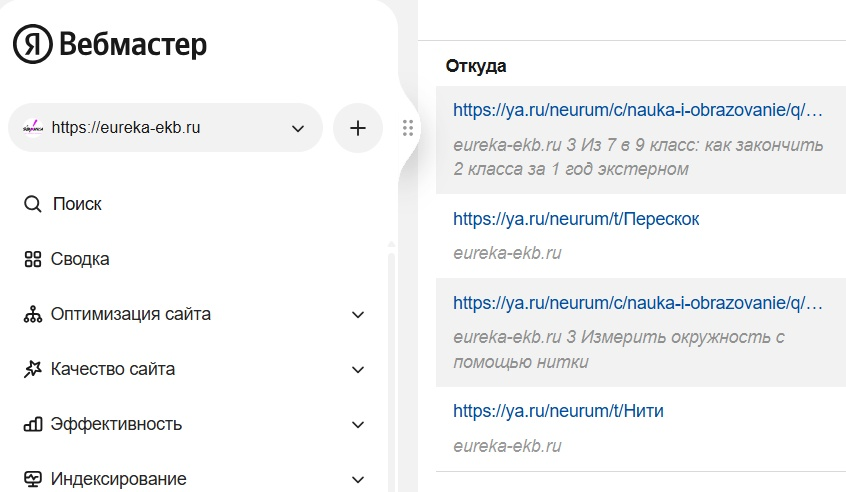Open the ya.ru/neurum/t/Перескок link
846x492 pixels.
click(576, 219)
